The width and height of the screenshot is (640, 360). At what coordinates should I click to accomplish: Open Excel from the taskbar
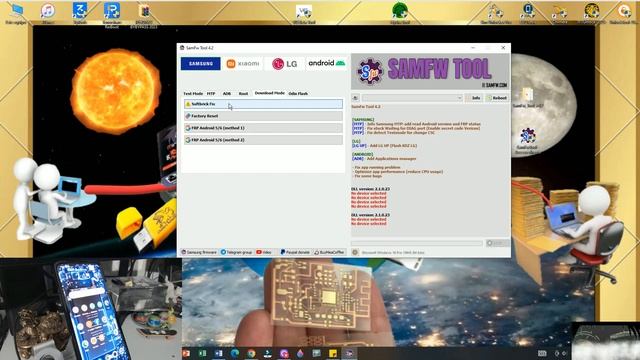202,353
